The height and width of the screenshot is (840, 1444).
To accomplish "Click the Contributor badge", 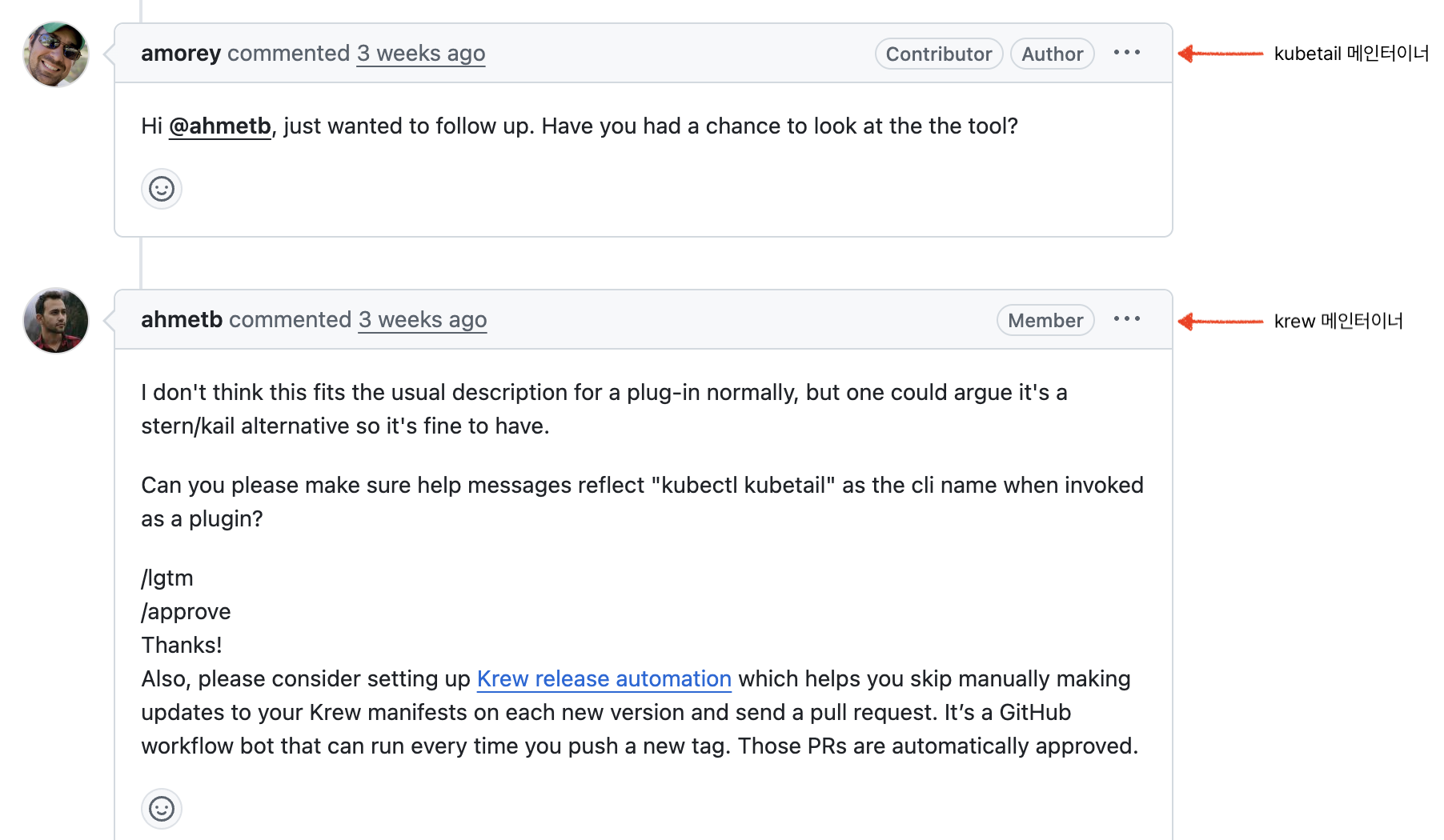I will pyautogui.click(x=938, y=54).
